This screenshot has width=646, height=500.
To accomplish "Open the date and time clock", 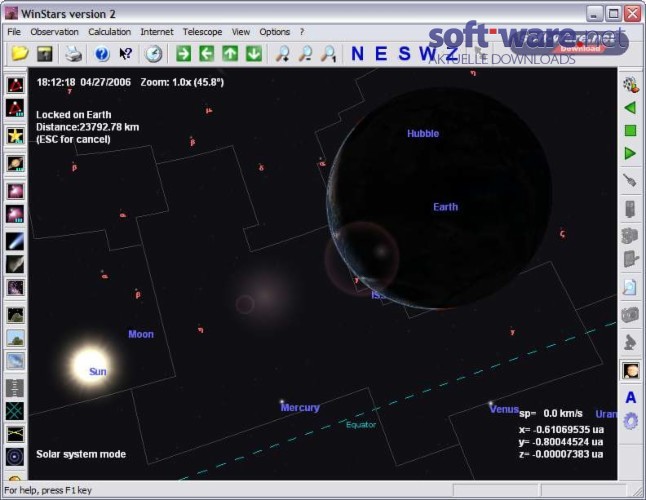I will [x=154, y=54].
